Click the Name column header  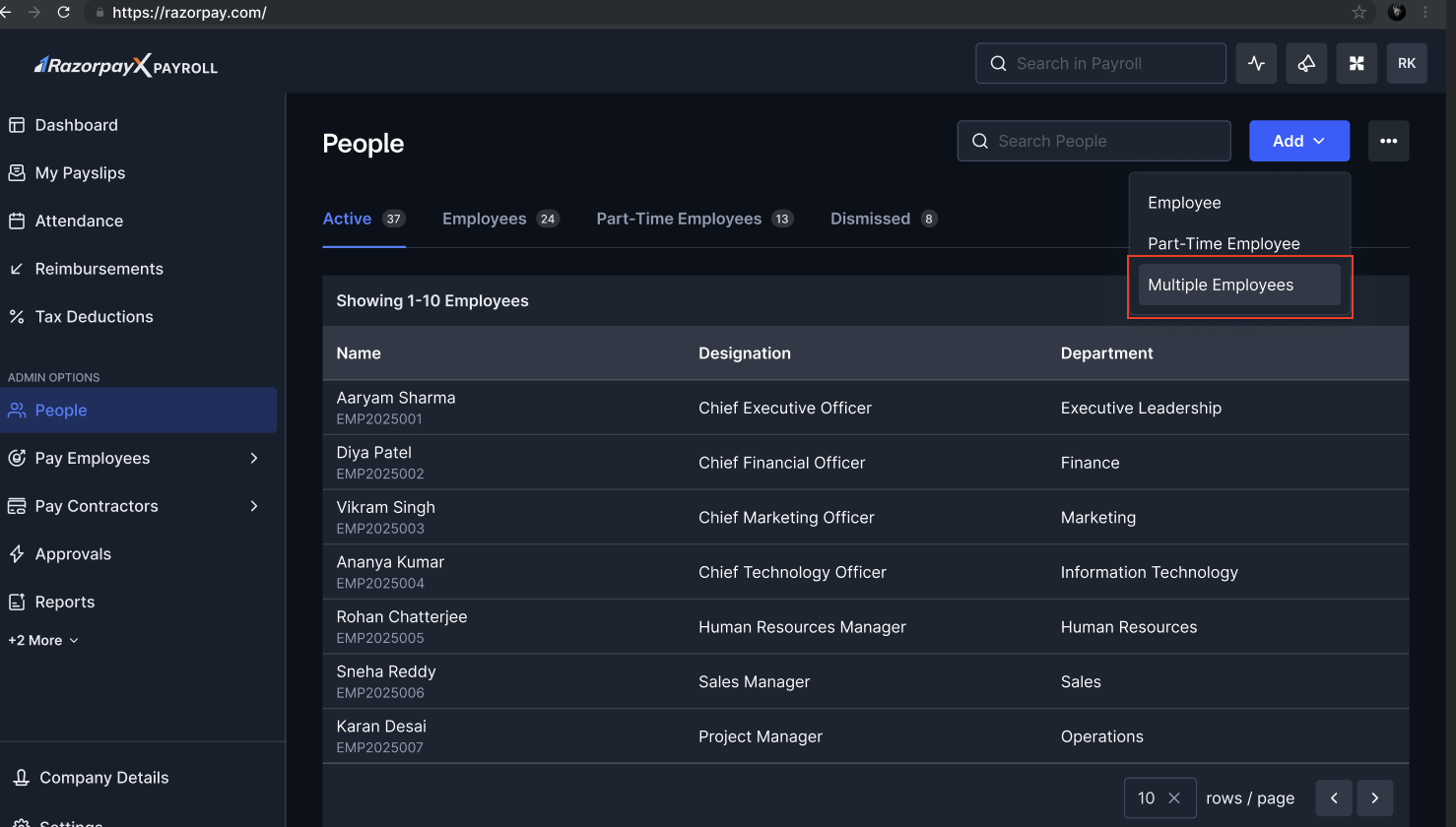(x=359, y=353)
